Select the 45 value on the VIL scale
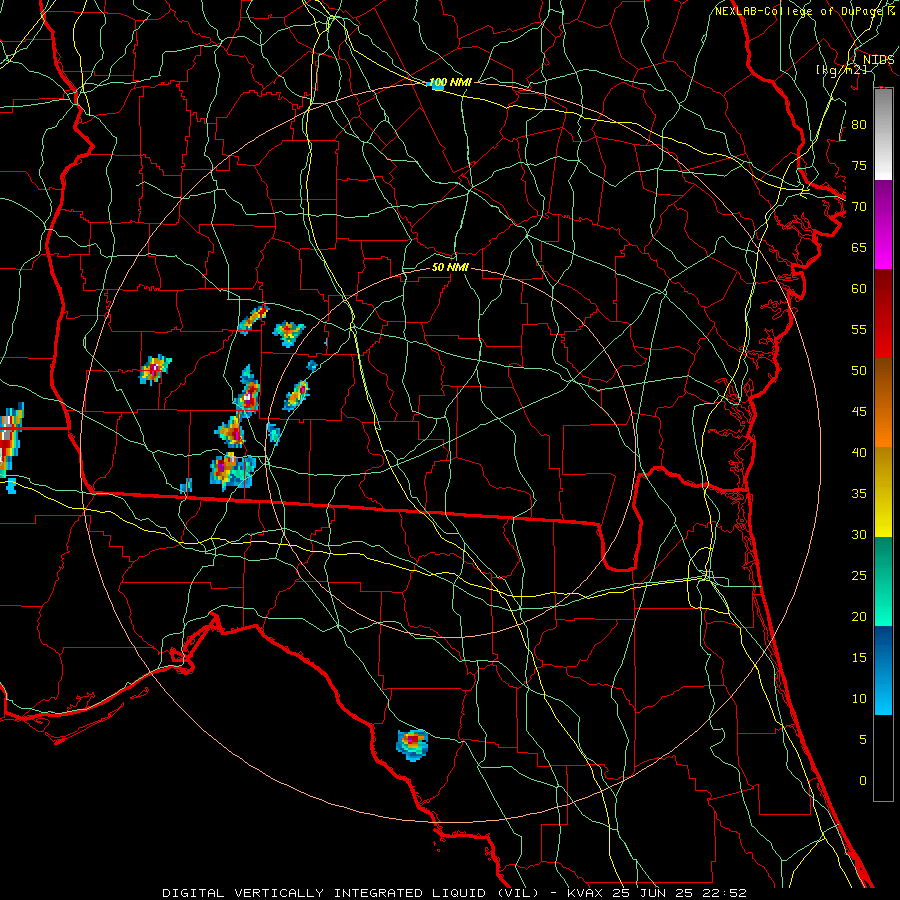Screen dimensions: 900x900 tap(859, 412)
